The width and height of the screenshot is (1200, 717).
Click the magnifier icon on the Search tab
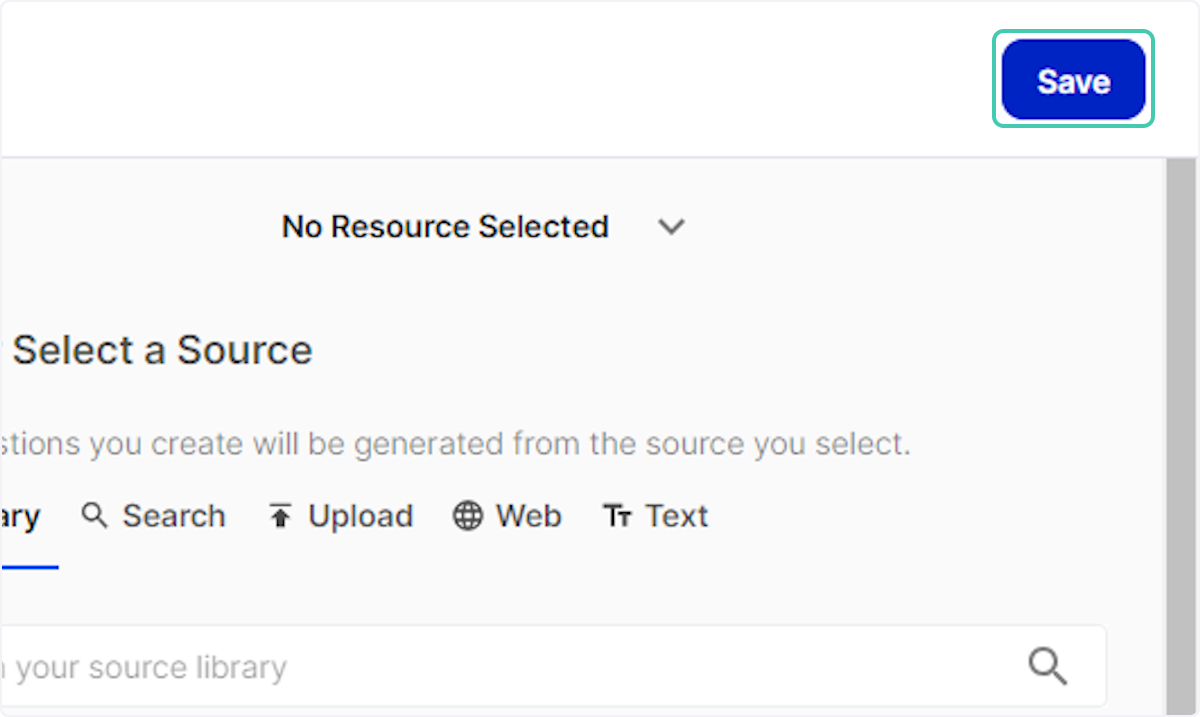95,516
